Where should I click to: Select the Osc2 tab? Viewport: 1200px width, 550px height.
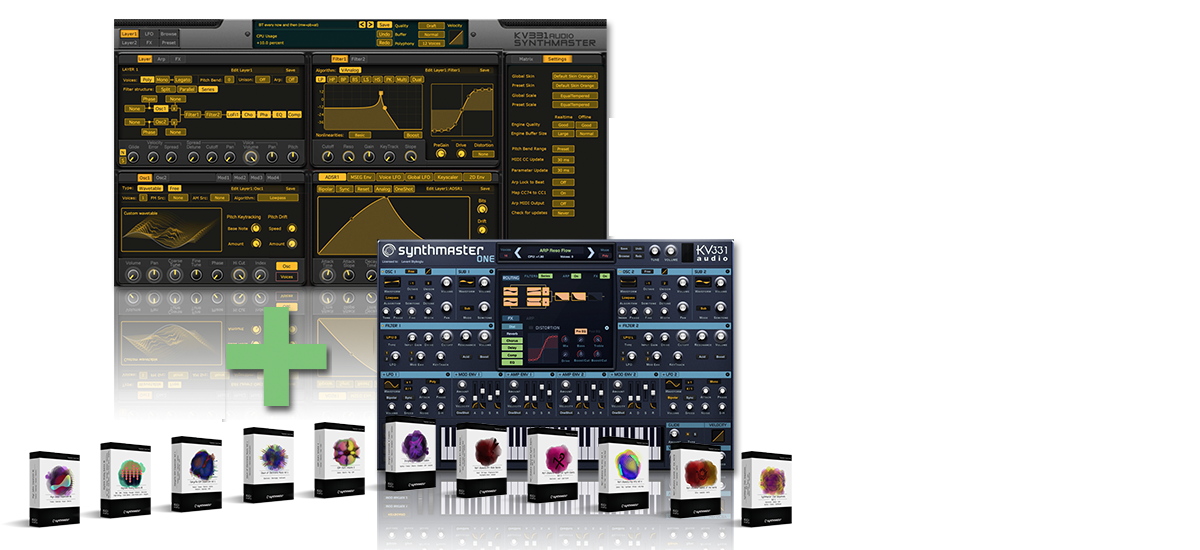(x=163, y=178)
